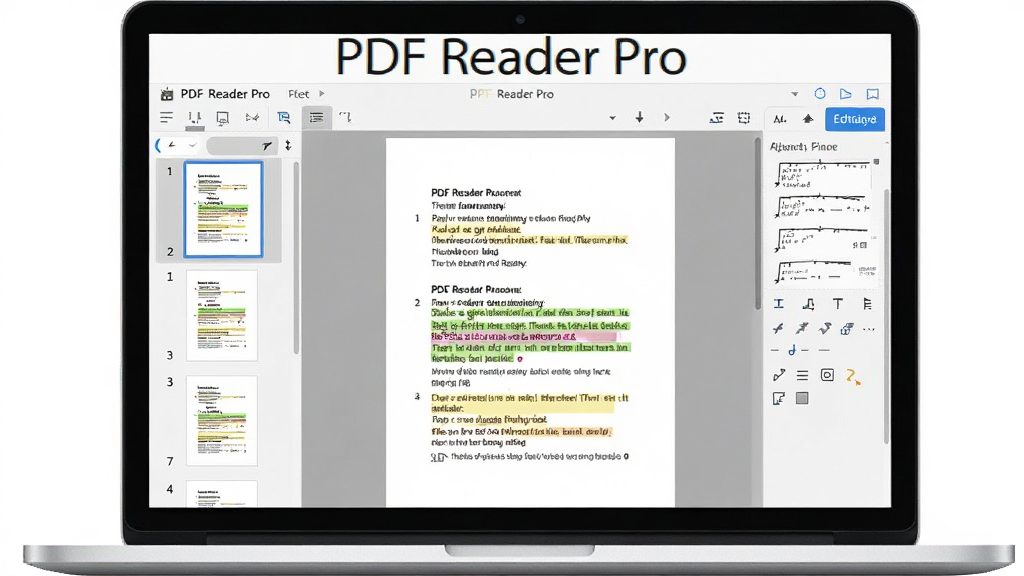Click the document view vertical scrollbar
The height and width of the screenshot is (576, 1024).
[x=758, y=222]
